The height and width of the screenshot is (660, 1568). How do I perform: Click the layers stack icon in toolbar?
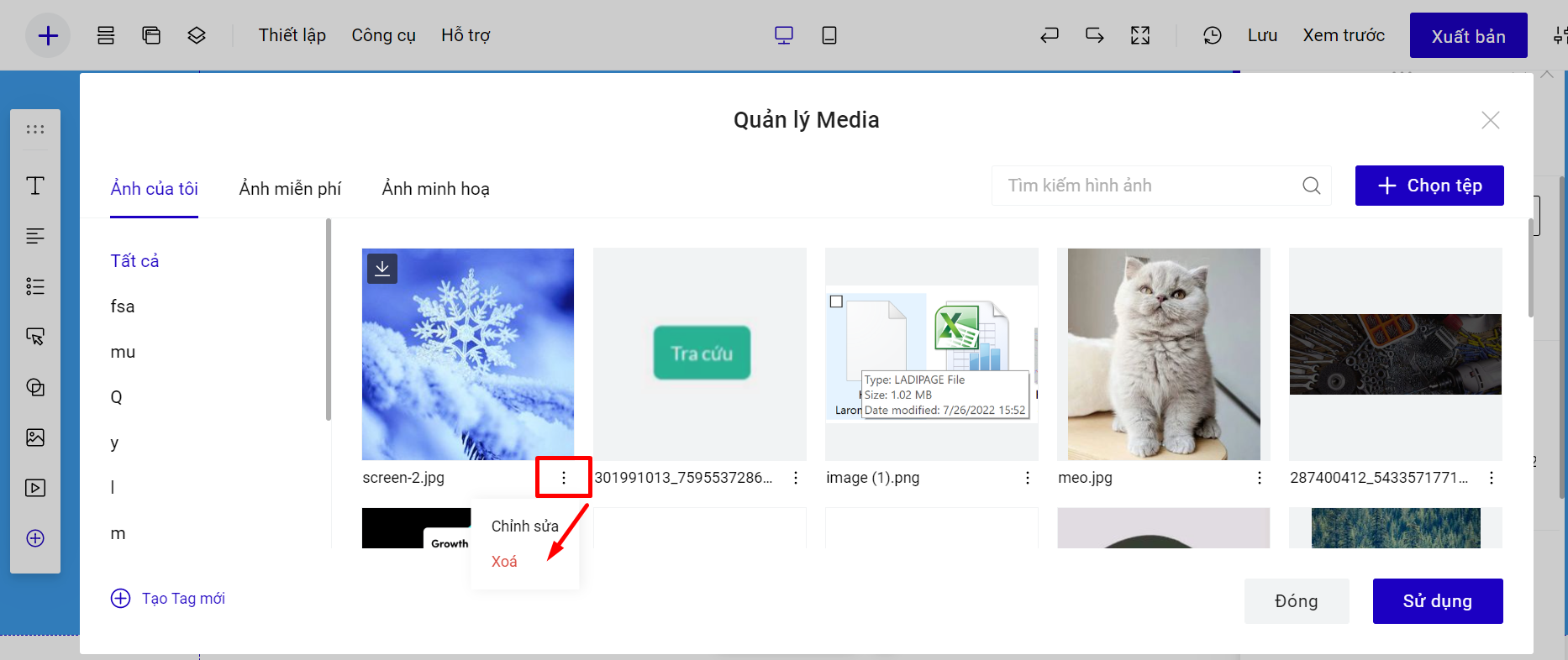click(x=197, y=35)
